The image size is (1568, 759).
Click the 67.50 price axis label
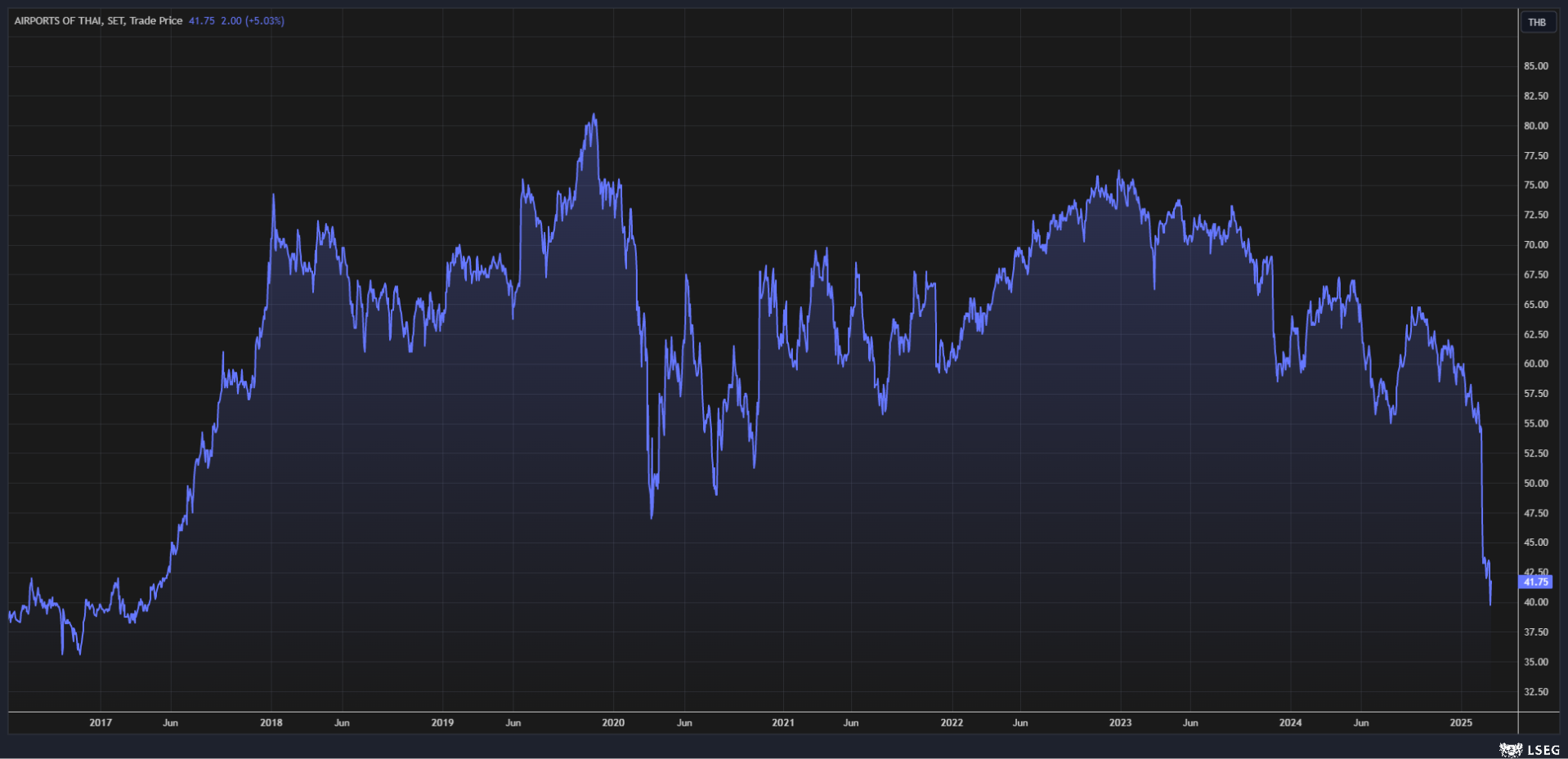1535,275
